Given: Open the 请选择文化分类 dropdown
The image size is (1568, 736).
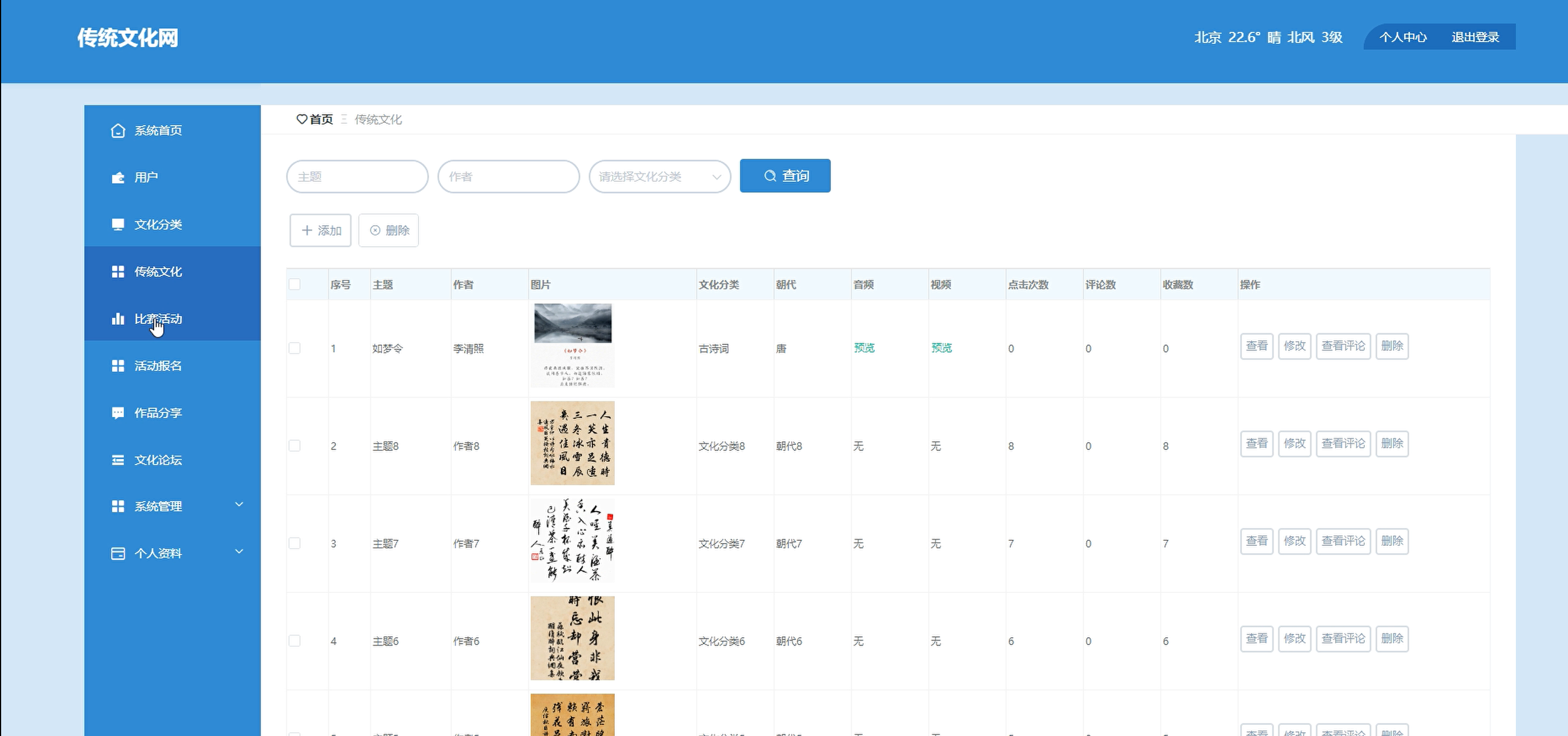Looking at the screenshot, I should pyautogui.click(x=660, y=177).
